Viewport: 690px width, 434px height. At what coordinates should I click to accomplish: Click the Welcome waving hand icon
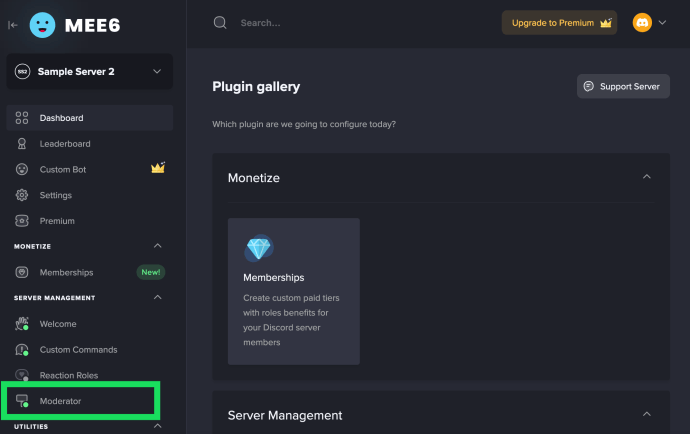coord(22,324)
